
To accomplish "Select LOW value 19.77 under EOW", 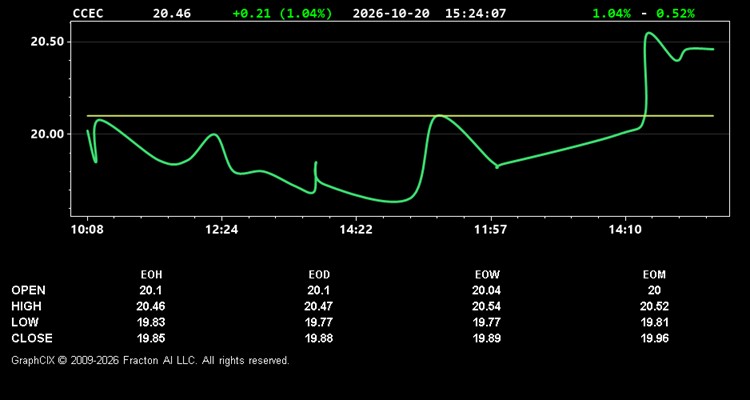I will coord(487,322).
